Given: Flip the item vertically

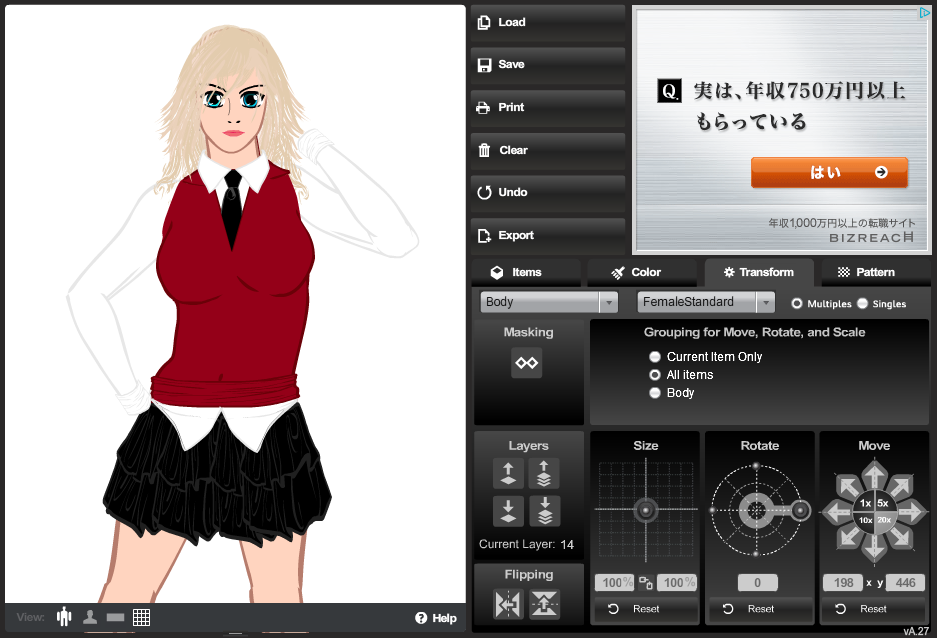Looking at the screenshot, I should [x=544, y=604].
